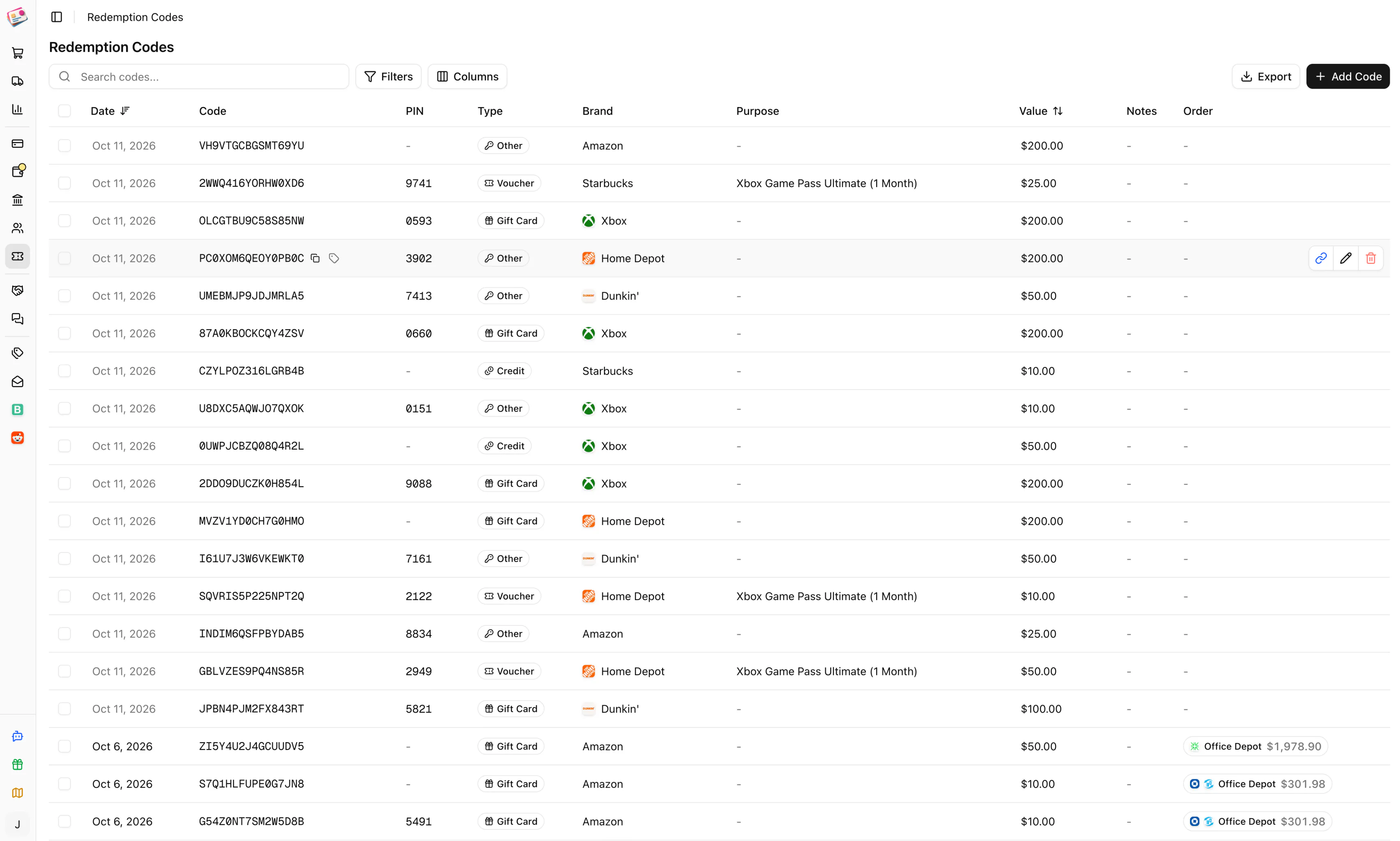Open the Reddit sidebar icon
1400x841 pixels.
[17, 437]
